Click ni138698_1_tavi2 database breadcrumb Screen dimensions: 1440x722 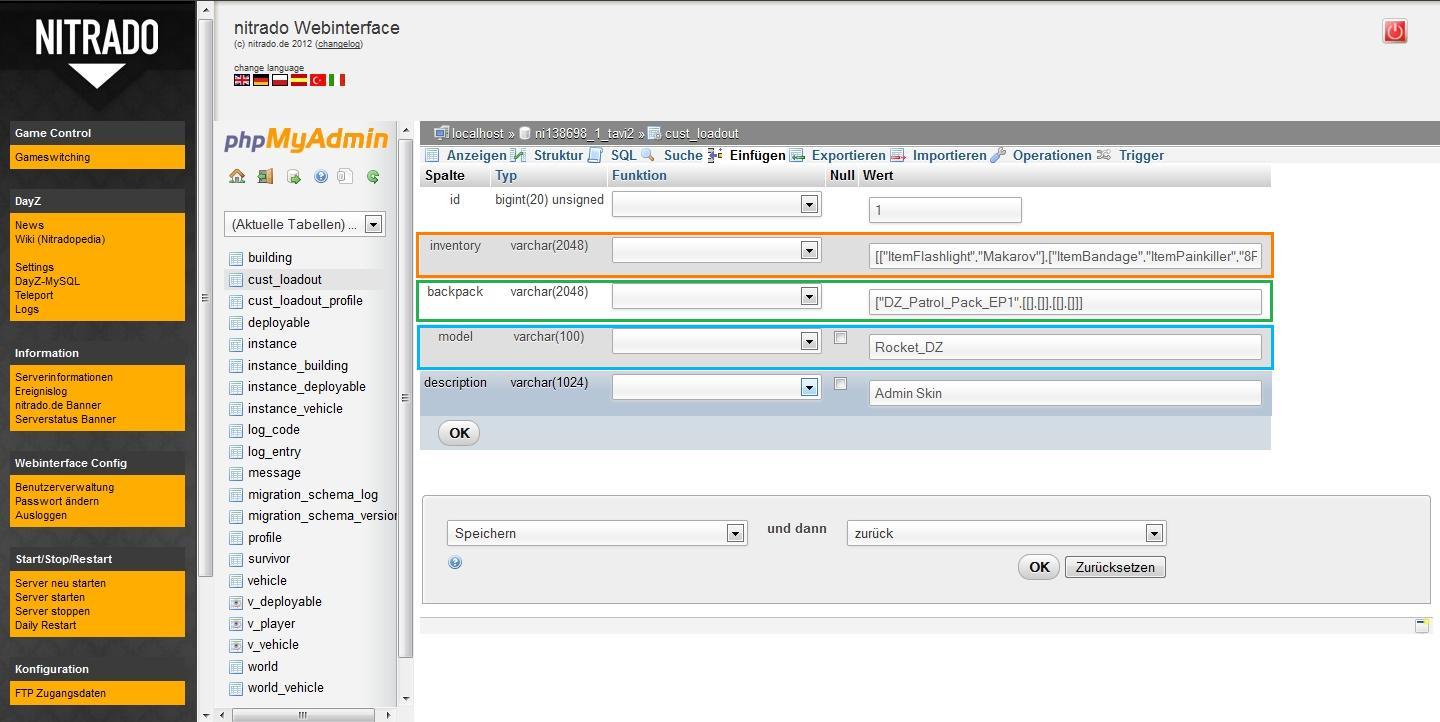coord(584,133)
